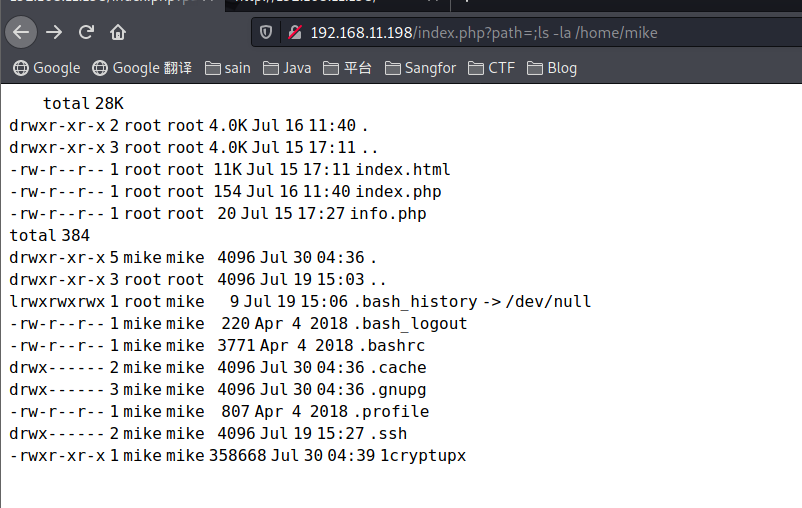
Task: Open the 平台 bookmark folder
Action: 347,68
